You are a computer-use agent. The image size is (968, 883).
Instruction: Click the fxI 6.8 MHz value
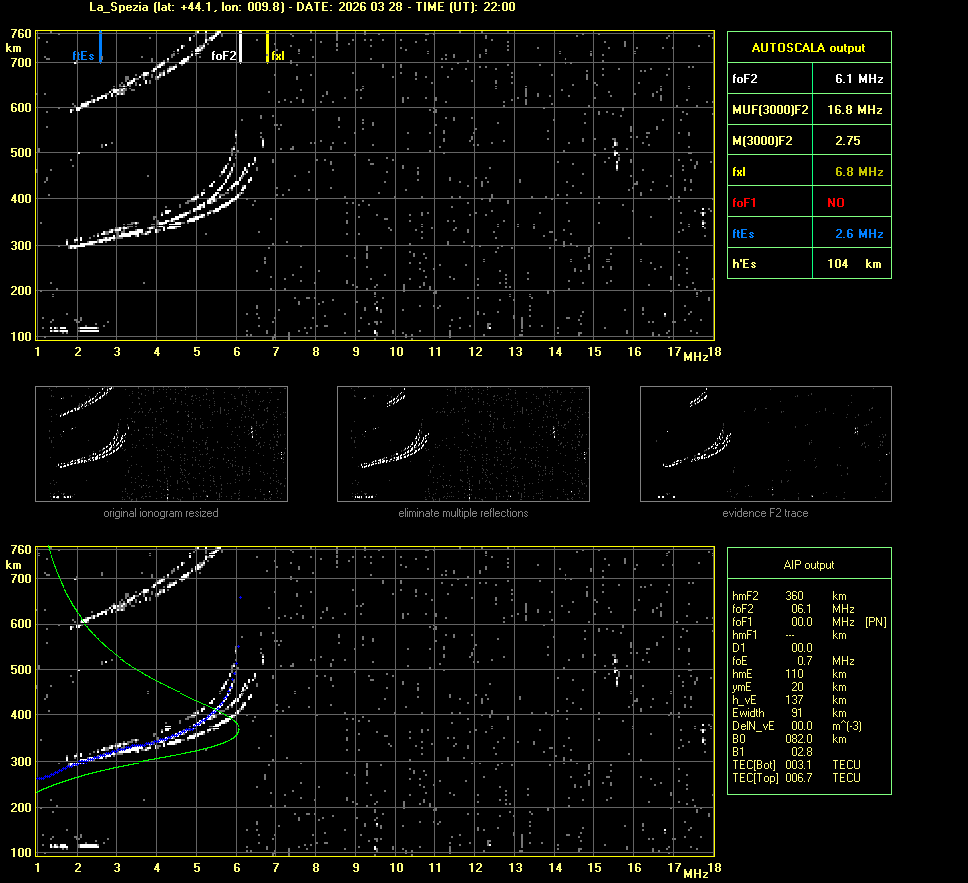849,172
